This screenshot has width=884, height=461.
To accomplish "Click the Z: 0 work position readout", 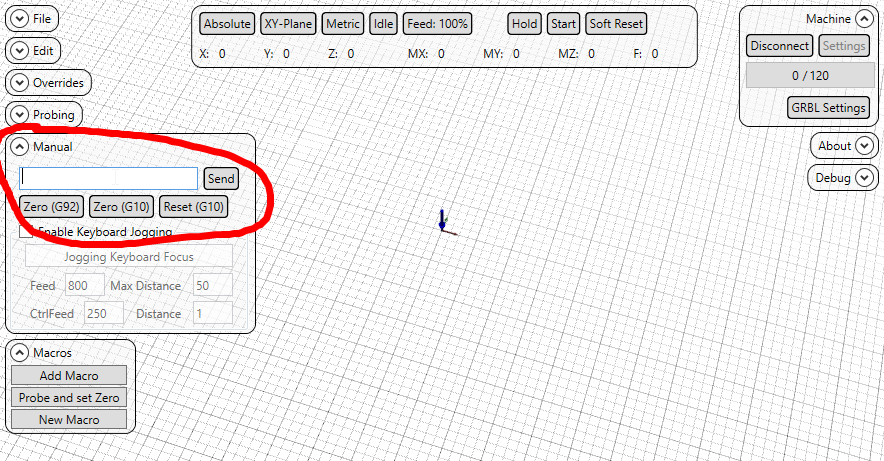I will [341, 54].
